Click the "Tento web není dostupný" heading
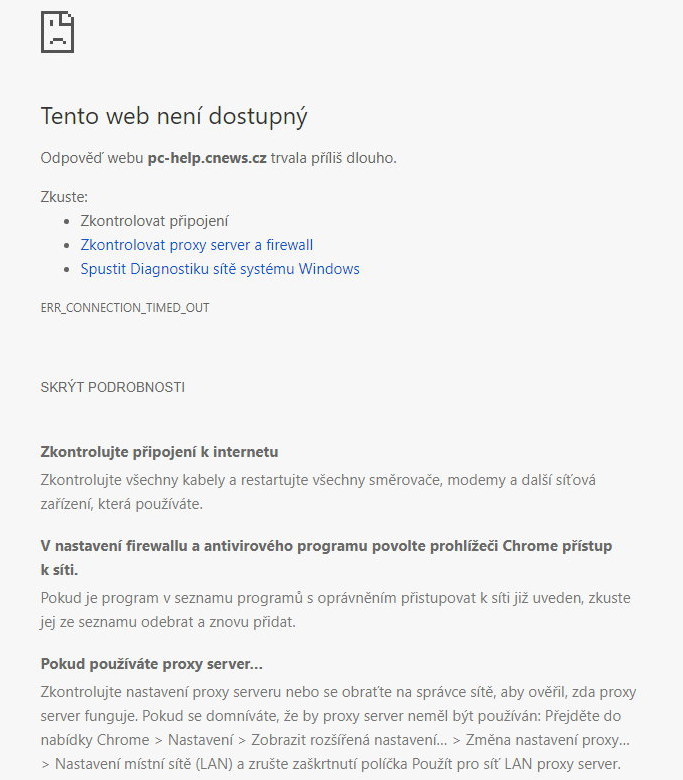Image resolution: width=683 pixels, height=780 pixels. [173, 116]
